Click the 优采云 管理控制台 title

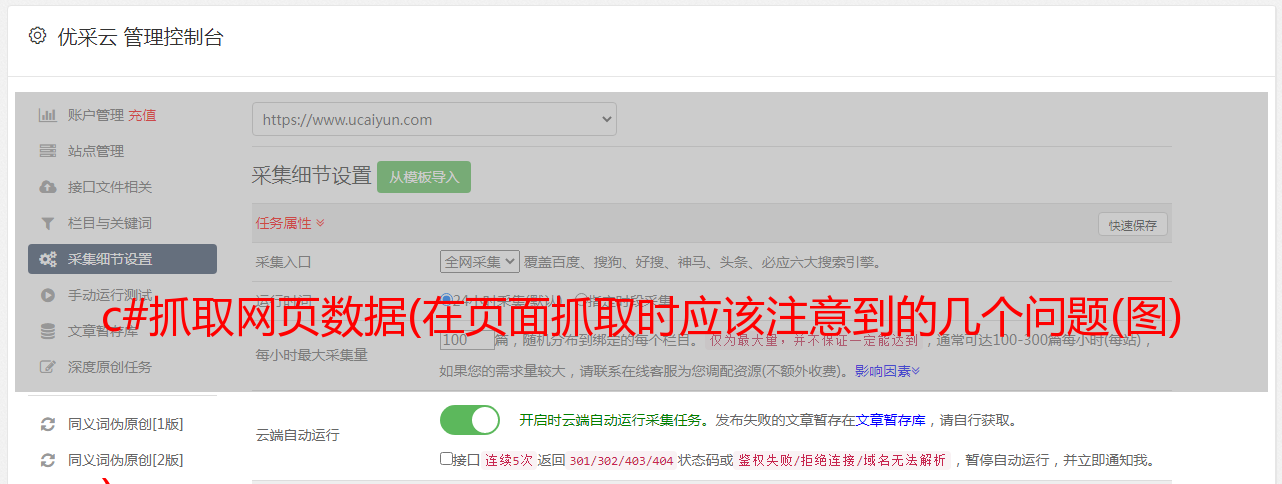coord(140,37)
